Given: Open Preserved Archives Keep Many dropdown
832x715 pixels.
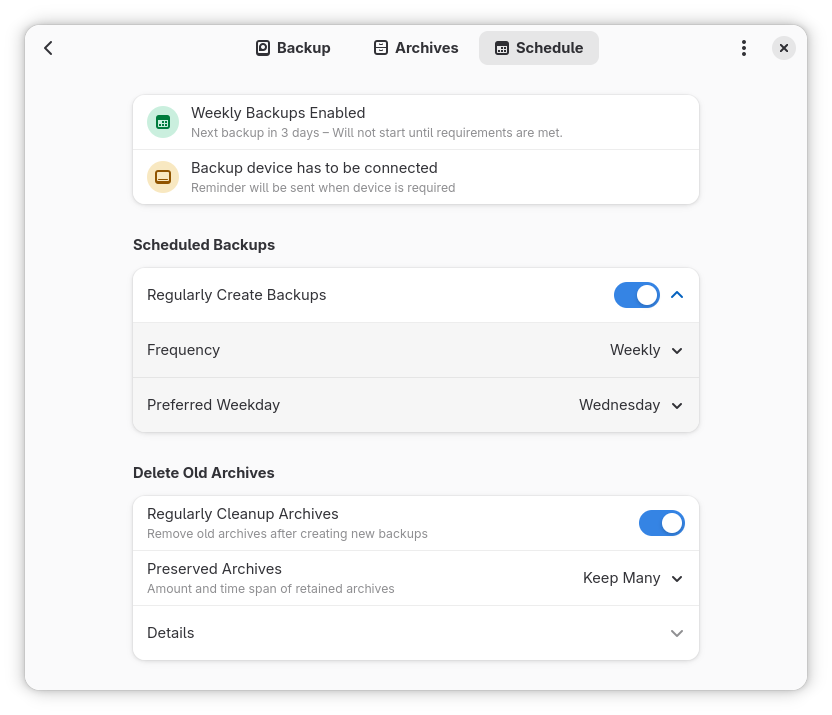Looking at the screenshot, I should click(x=633, y=578).
